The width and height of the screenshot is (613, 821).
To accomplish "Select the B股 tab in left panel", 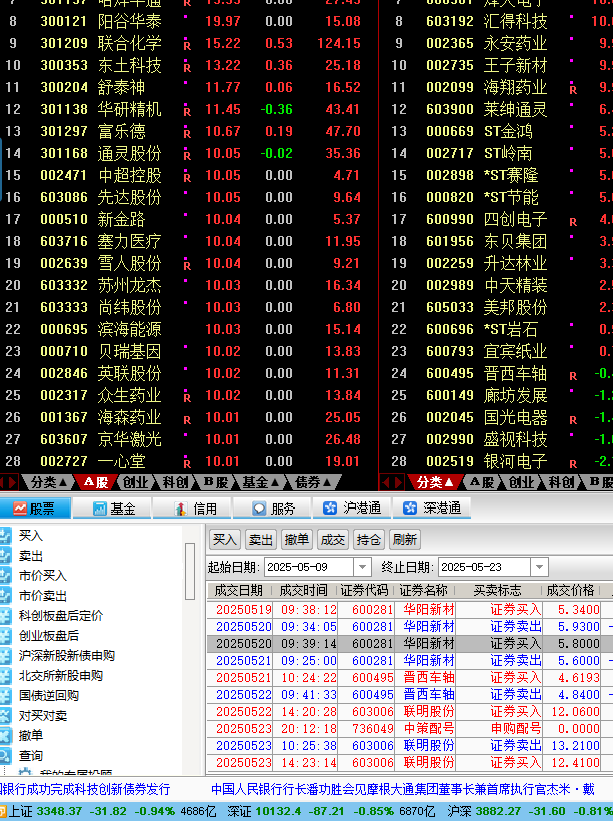I will click(x=215, y=482).
